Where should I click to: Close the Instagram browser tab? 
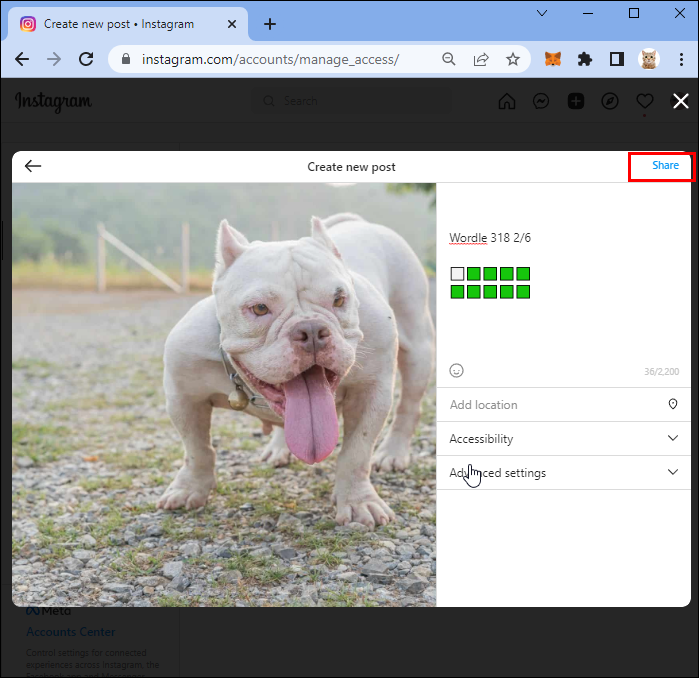[232, 24]
